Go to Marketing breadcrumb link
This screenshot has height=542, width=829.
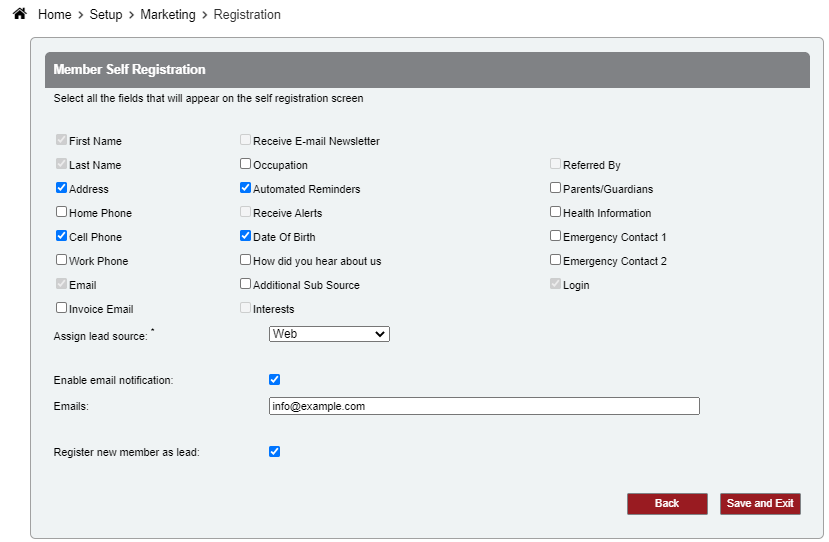pyautogui.click(x=167, y=15)
